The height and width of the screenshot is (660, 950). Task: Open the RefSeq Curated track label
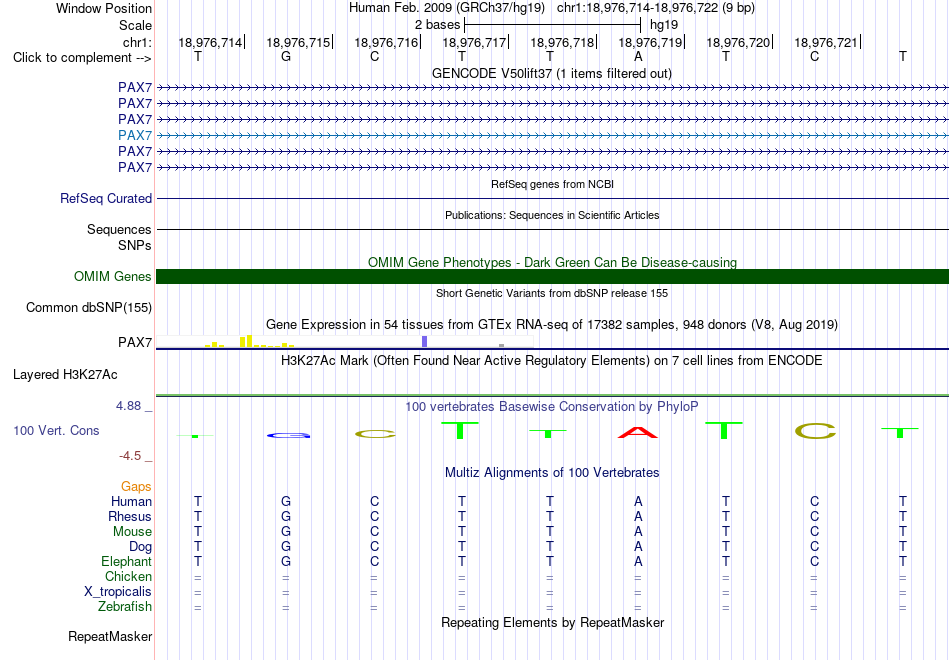[106, 198]
